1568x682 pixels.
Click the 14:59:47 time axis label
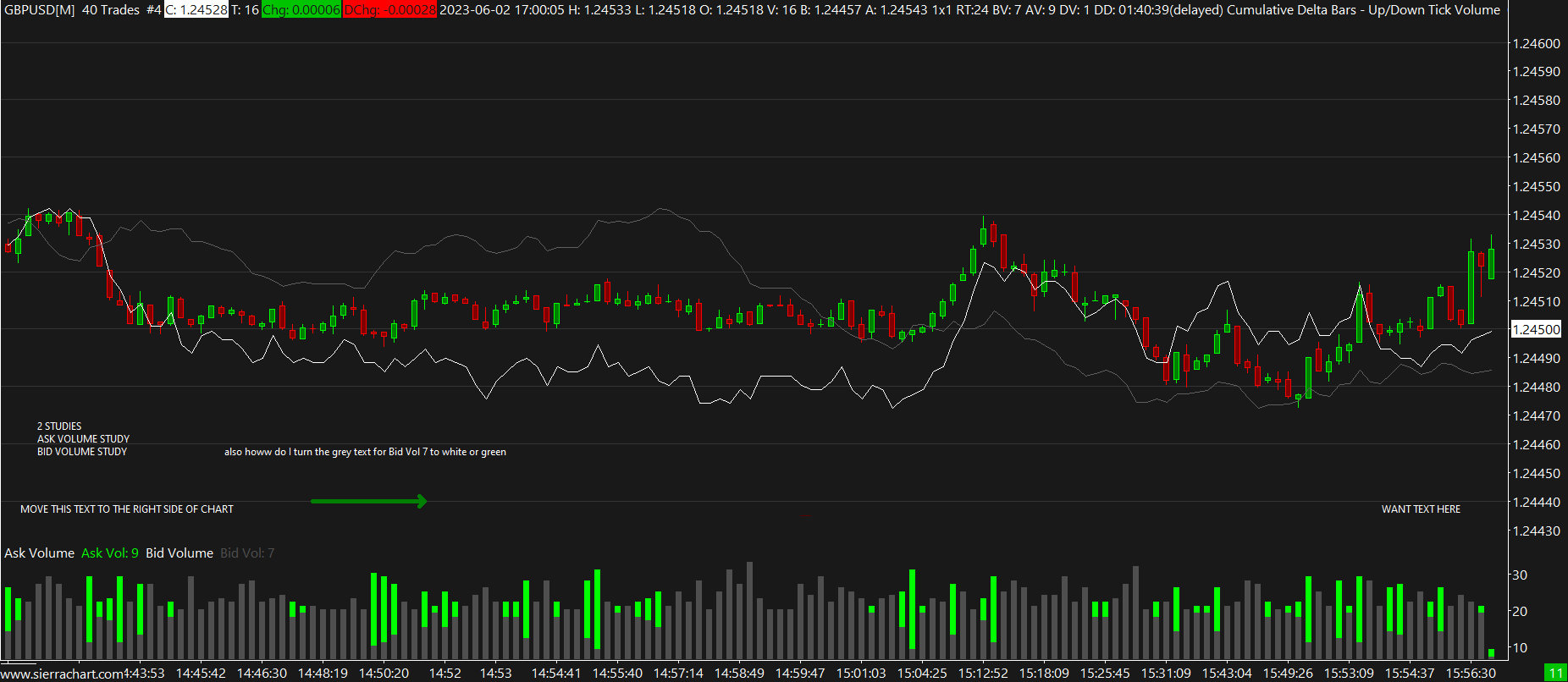800,674
